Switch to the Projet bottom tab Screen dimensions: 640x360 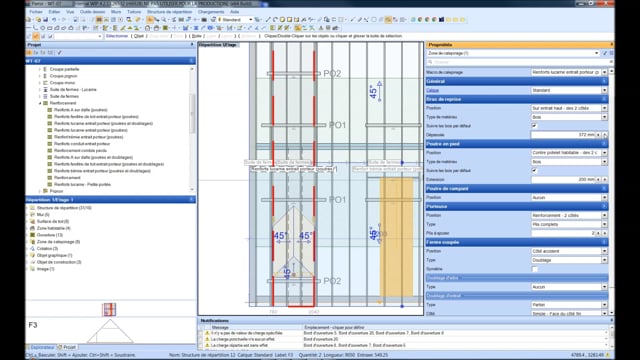(x=67, y=347)
